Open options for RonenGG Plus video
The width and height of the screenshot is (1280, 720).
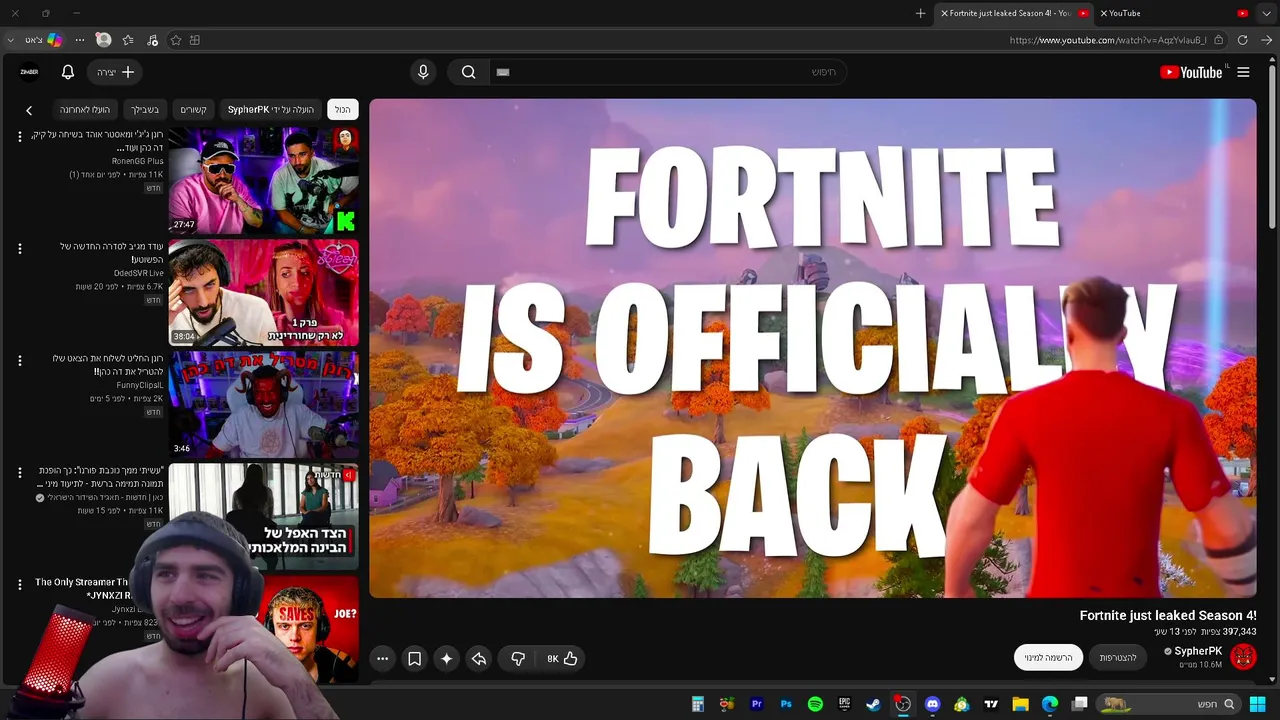19,136
